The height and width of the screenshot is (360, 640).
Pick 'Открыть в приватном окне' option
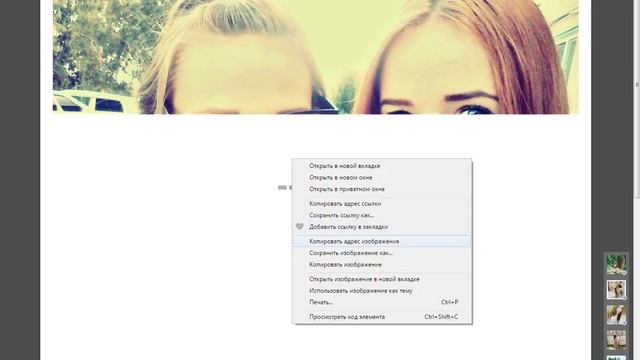click(x=382, y=189)
